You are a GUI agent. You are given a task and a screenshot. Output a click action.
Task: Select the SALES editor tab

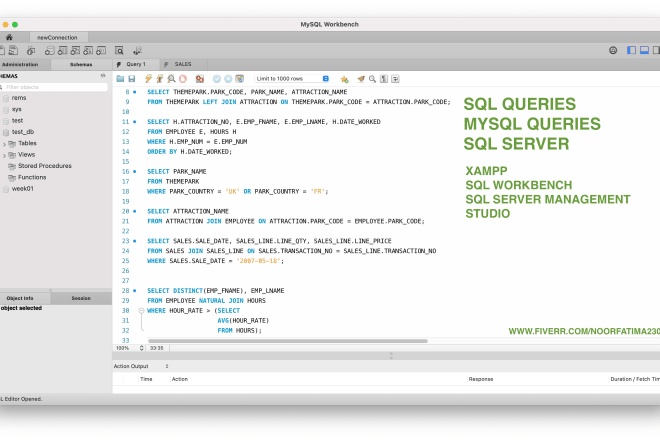pyautogui.click(x=183, y=64)
